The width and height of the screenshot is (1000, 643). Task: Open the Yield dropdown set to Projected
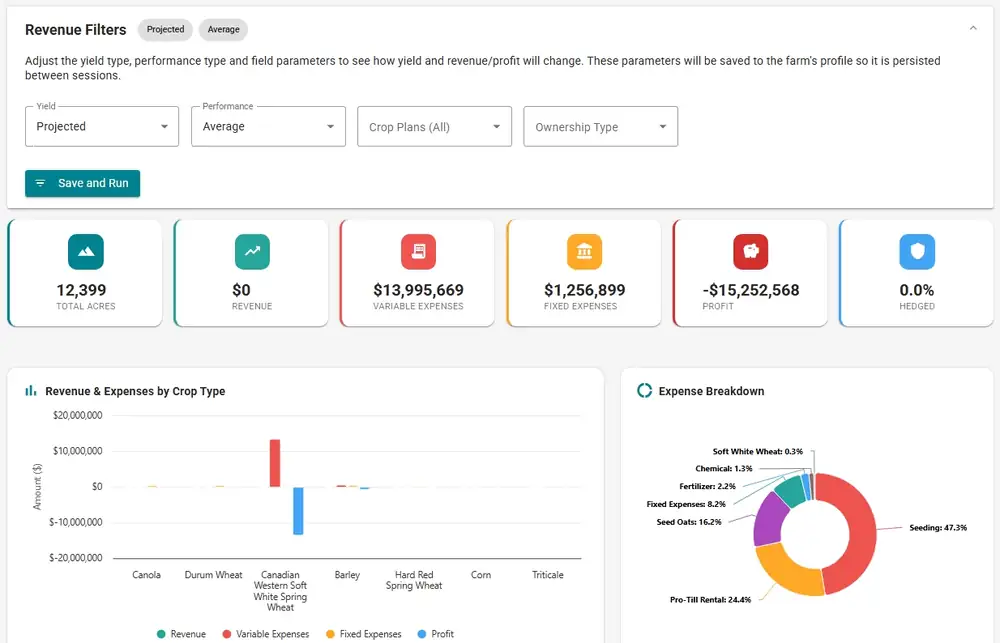102,126
